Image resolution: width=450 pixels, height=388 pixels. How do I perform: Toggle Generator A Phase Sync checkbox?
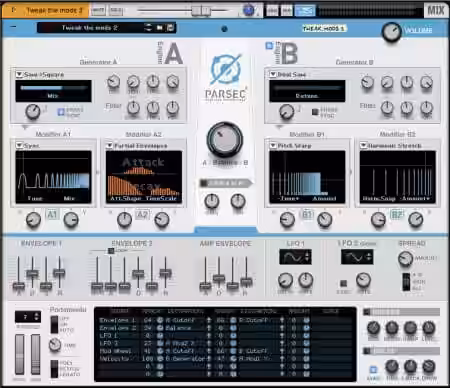pyautogui.click(x=61, y=112)
